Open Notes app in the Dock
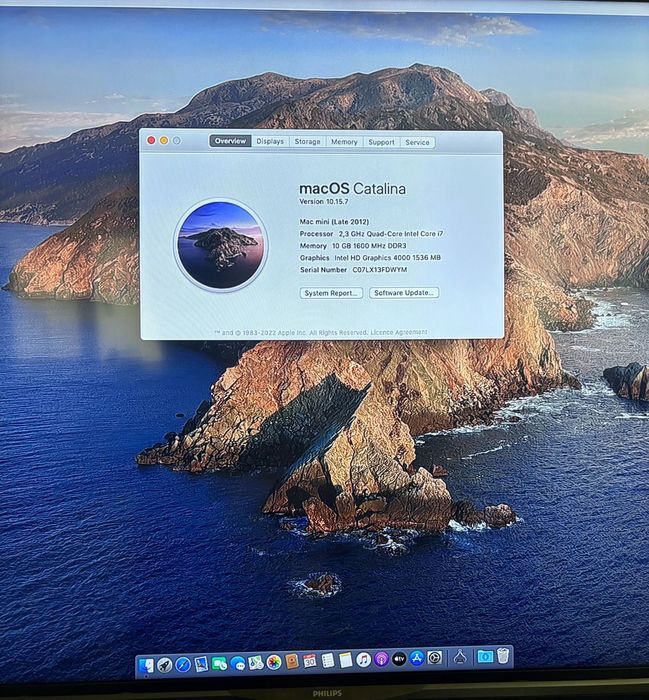 [x=345, y=660]
